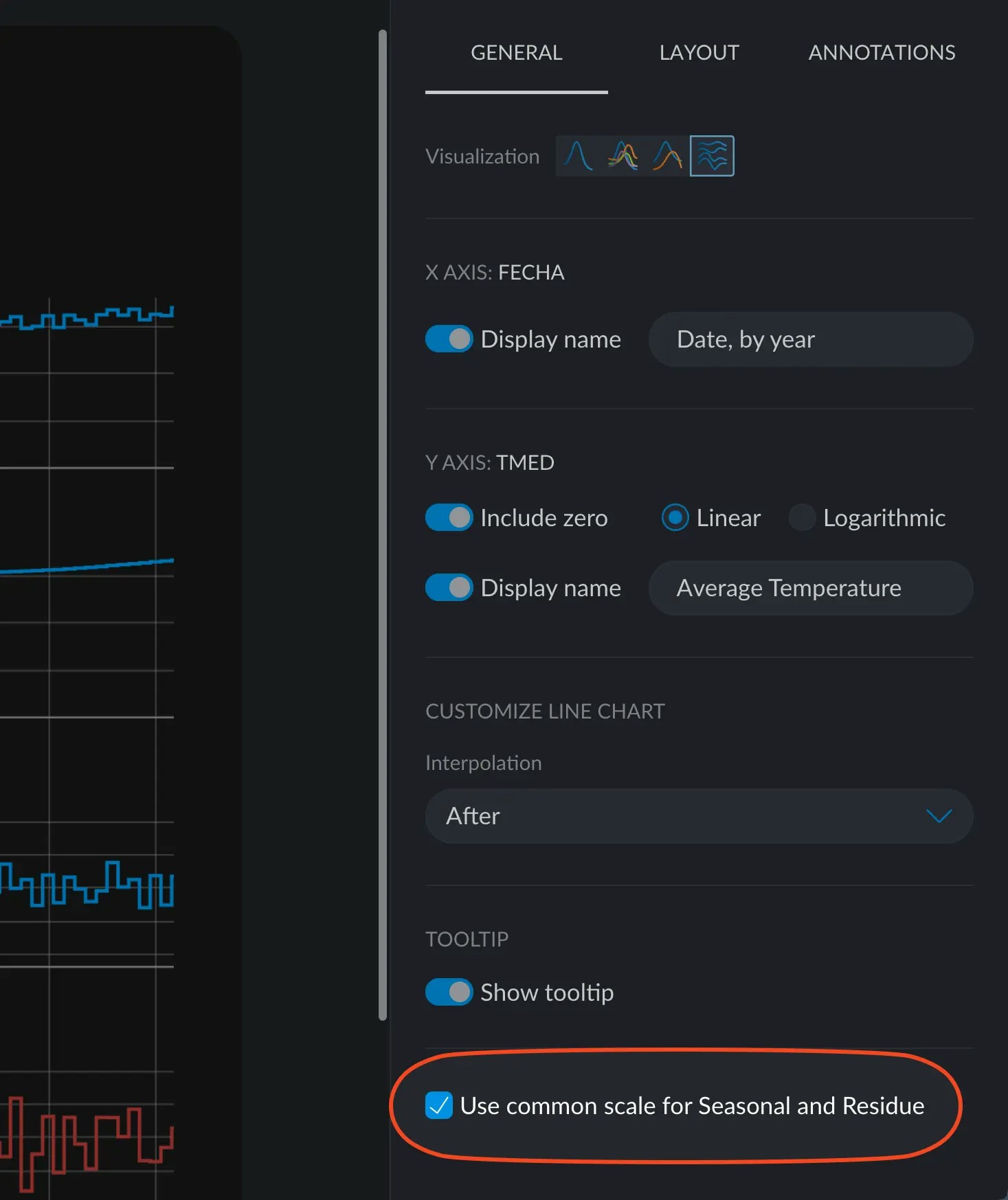Open the LAYOUT tab

(699, 53)
